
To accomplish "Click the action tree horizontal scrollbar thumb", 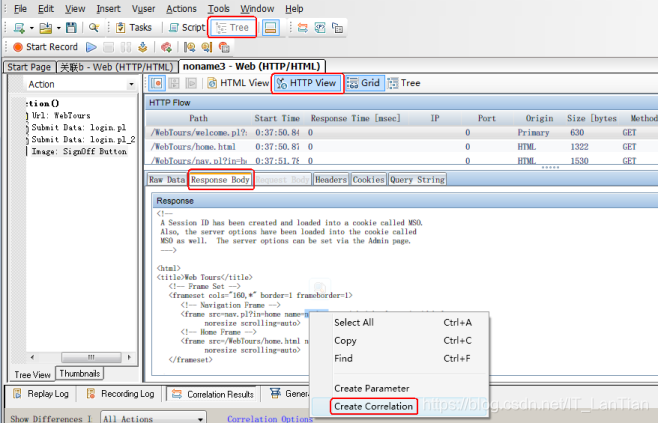I will (x=91, y=358).
